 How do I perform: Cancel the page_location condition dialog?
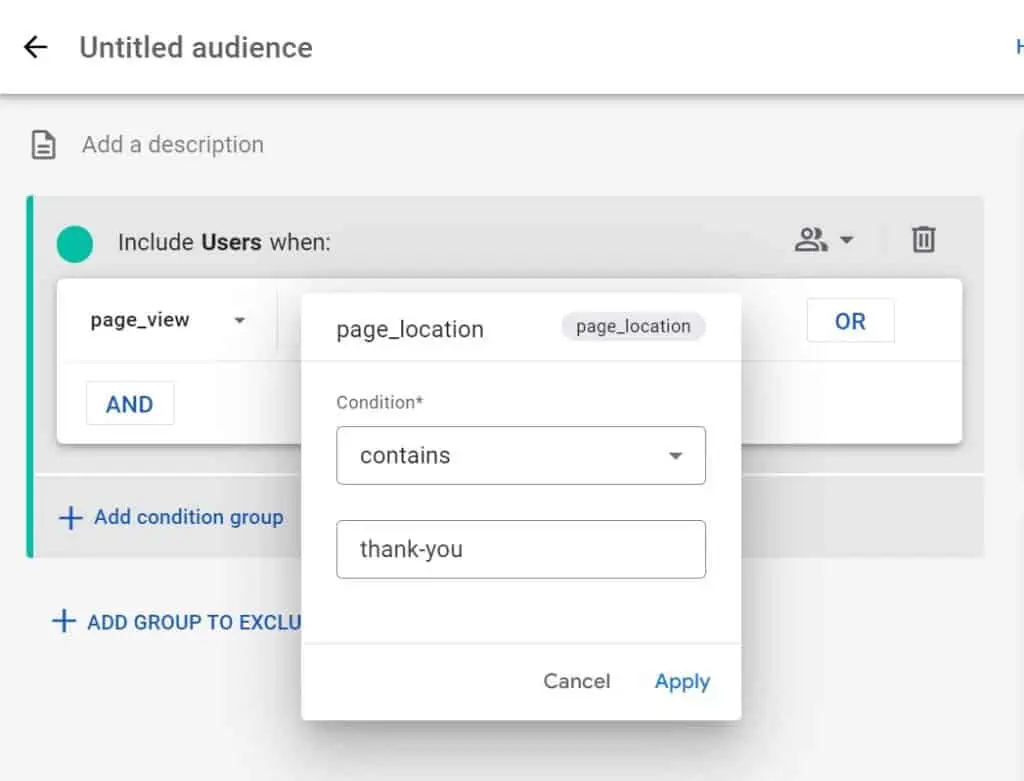[x=576, y=681]
